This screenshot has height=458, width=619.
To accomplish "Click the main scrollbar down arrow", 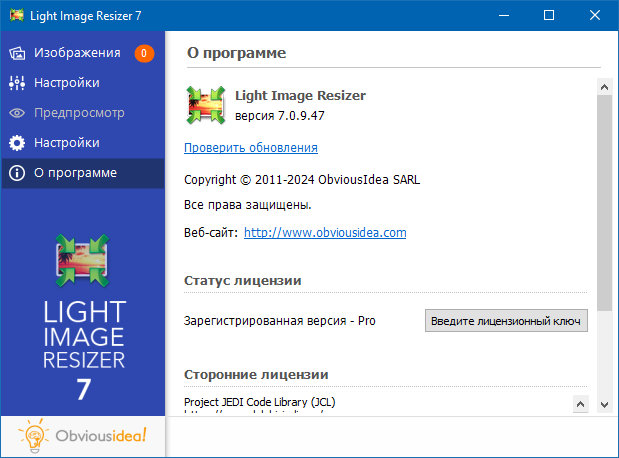I will tap(604, 405).
